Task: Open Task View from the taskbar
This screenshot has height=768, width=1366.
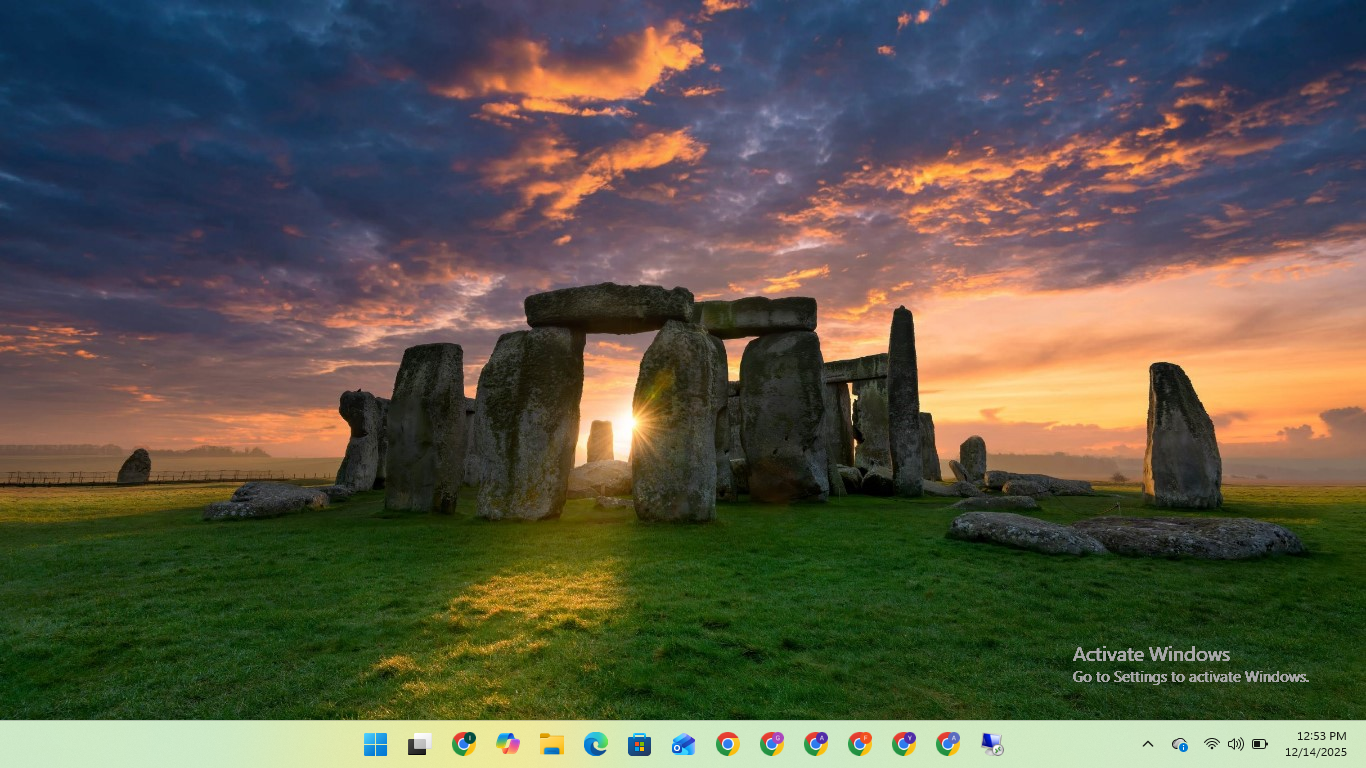Action: coord(420,744)
